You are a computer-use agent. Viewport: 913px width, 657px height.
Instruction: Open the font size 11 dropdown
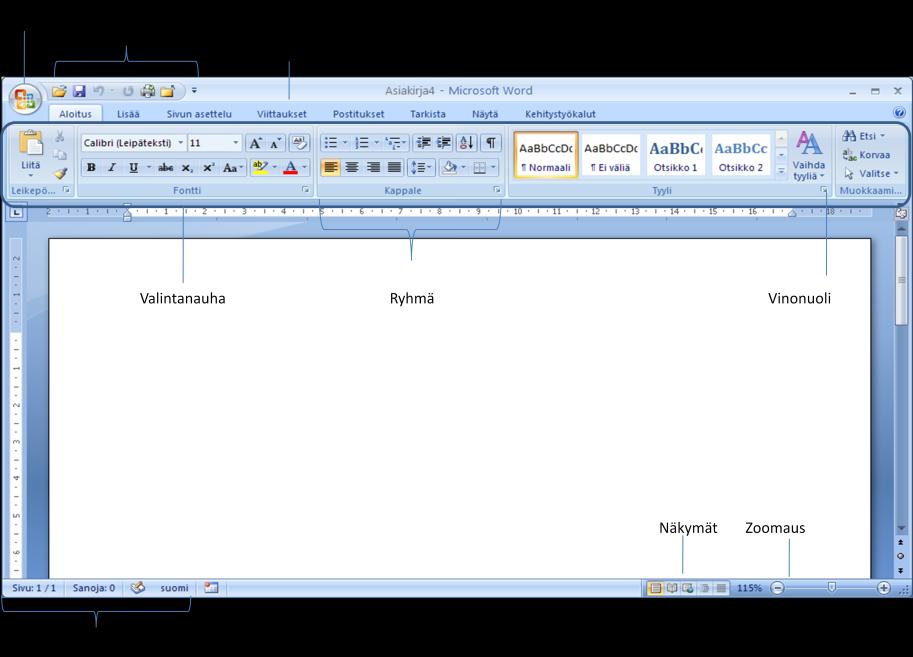click(x=235, y=143)
